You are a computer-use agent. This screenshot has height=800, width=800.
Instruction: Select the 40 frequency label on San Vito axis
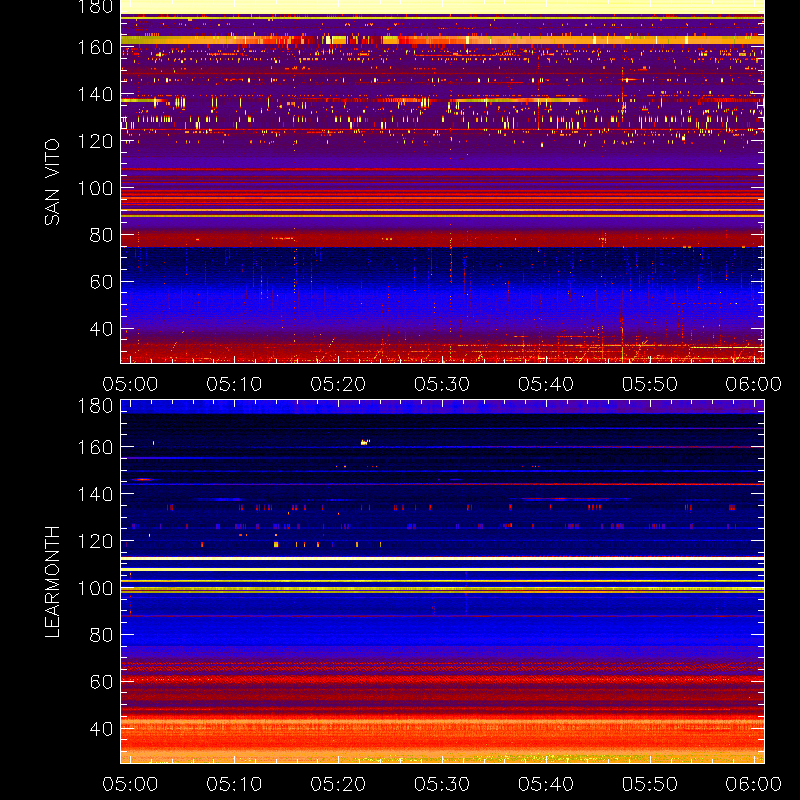click(x=101, y=329)
